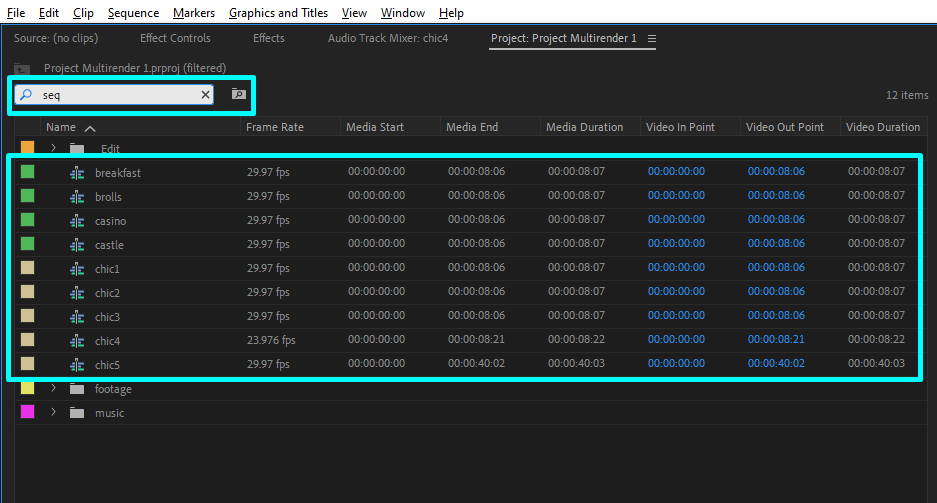Sort by the Media End column header
The width and height of the screenshot is (937, 503).
tap(472, 127)
